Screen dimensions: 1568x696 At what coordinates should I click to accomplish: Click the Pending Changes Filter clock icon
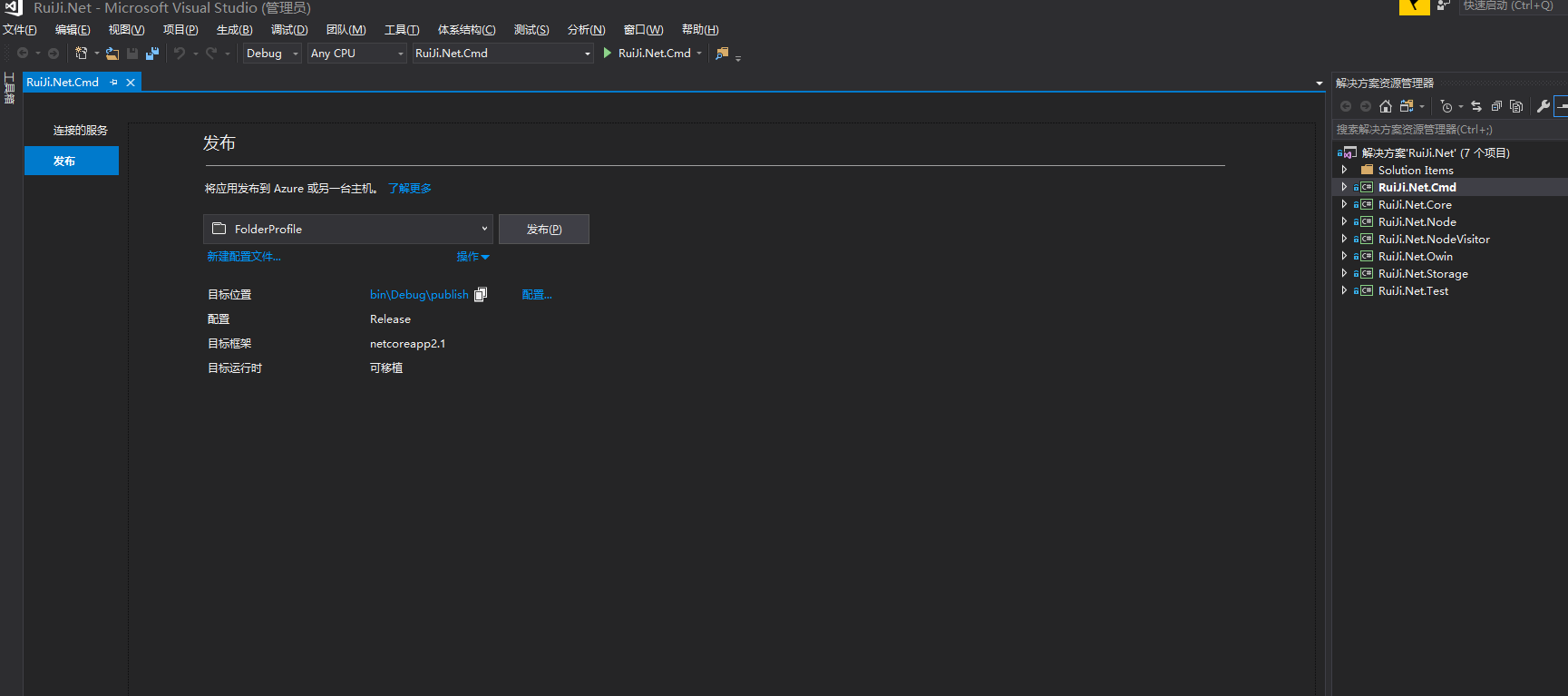pyautogui.click(x=1446, y=106)
